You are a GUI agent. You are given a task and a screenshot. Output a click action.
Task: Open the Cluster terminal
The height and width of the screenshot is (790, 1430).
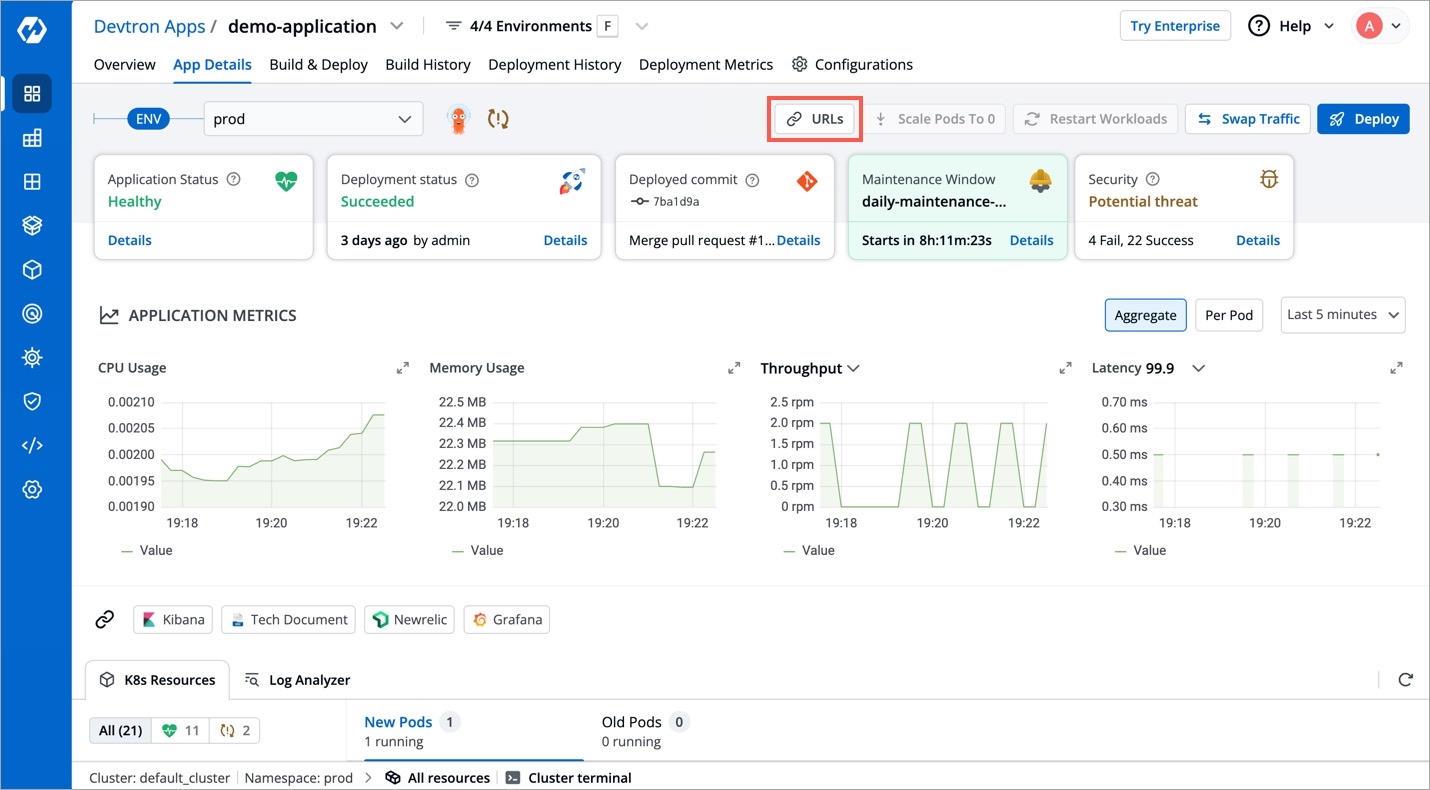click(x=569, y=778)
